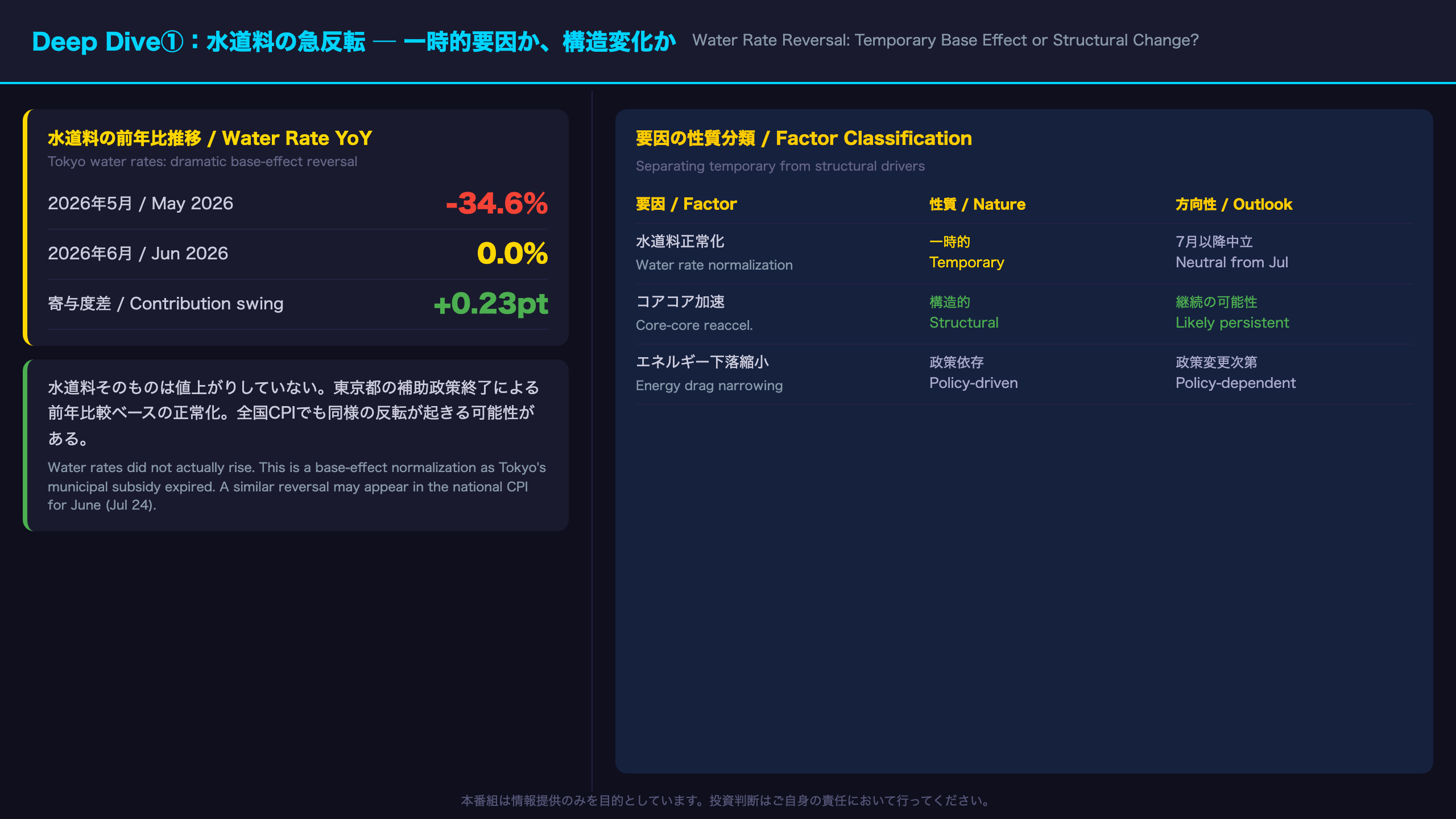Click the Japanese paragraph about 水道料 subsidy
This screenshot has width=1456, height=819.
pyautogui.click(x=293, y=413)
